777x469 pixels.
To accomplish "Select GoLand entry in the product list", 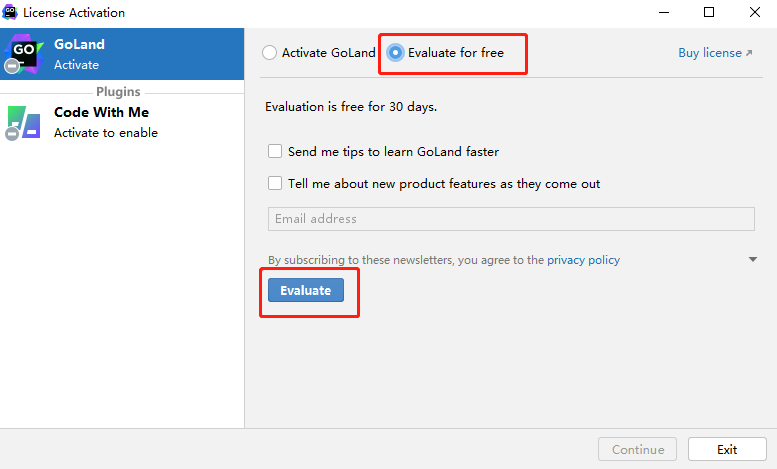I will (x=122, y=54).
